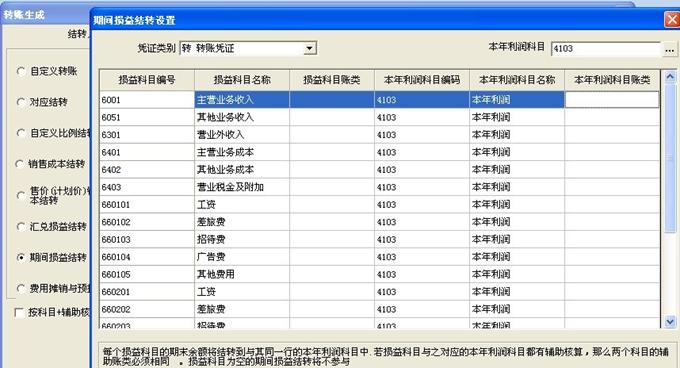Select the 汇兑损益结转 radio option
The image size is (680, 368).
[21, 226]
